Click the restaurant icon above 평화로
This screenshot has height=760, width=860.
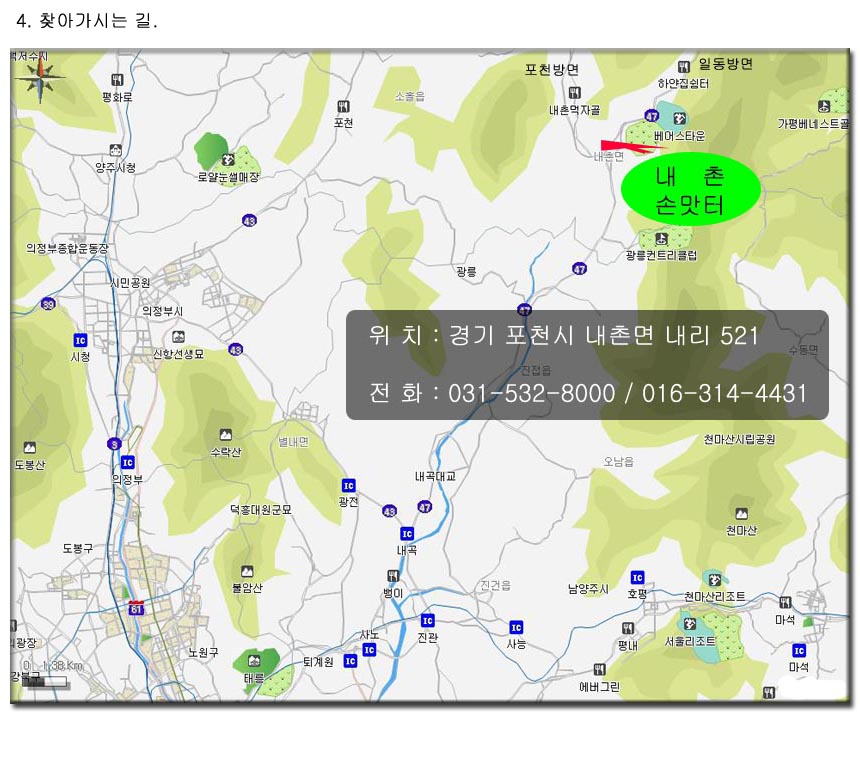[117, 79]
